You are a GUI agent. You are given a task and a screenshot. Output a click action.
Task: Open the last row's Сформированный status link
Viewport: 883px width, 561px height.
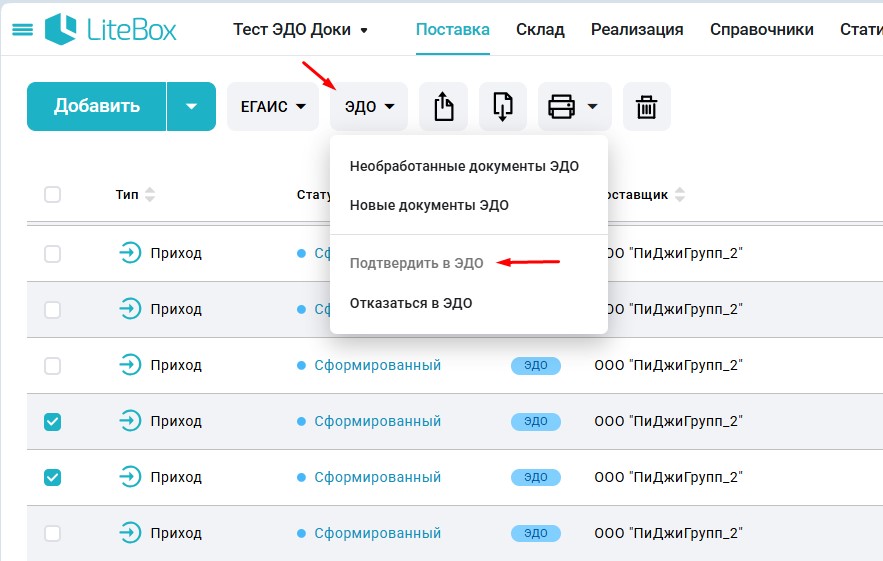click(377, 533)
